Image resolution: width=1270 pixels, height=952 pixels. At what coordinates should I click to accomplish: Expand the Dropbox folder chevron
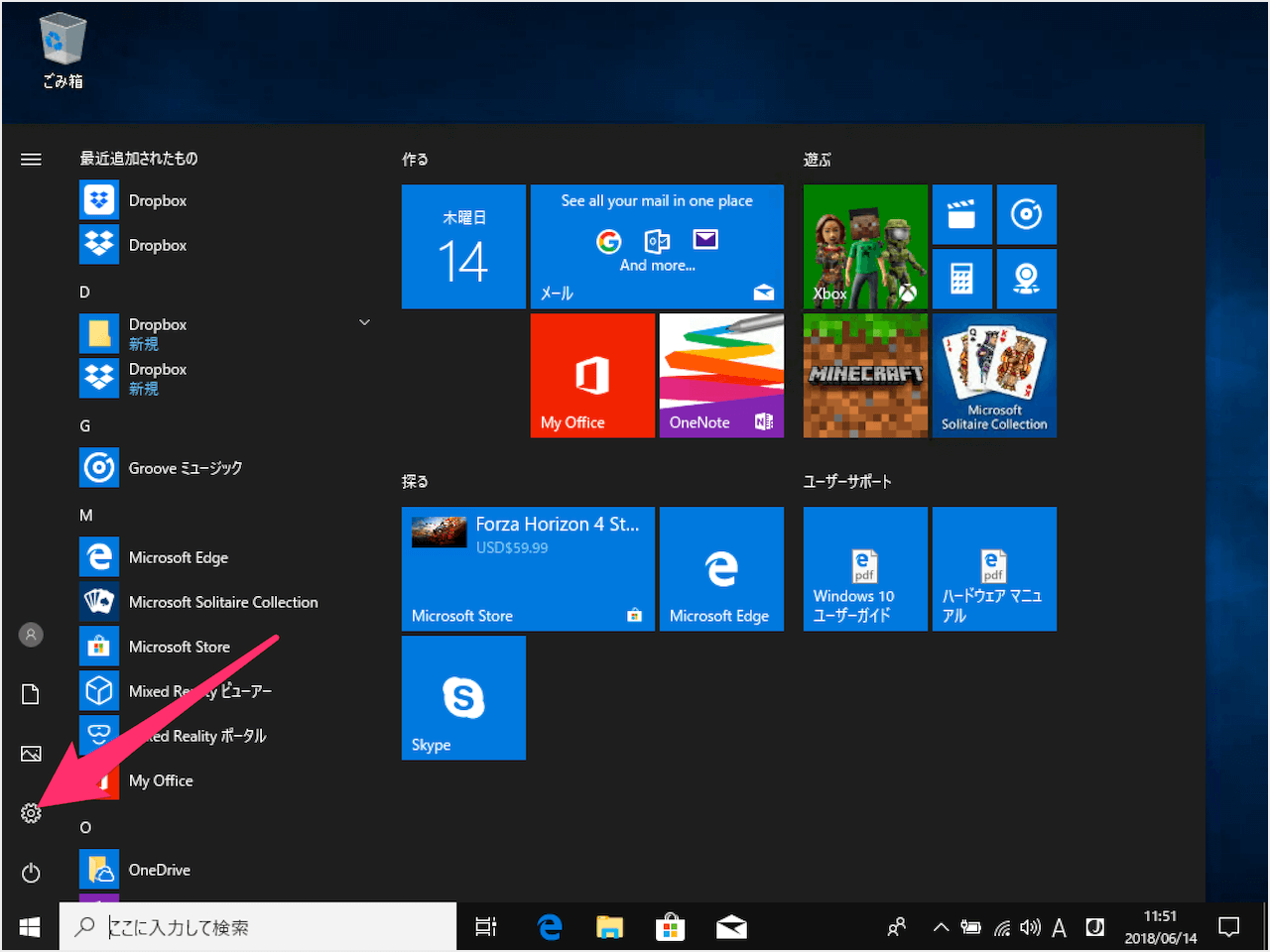pyautogui.click(x=364, y=323)
